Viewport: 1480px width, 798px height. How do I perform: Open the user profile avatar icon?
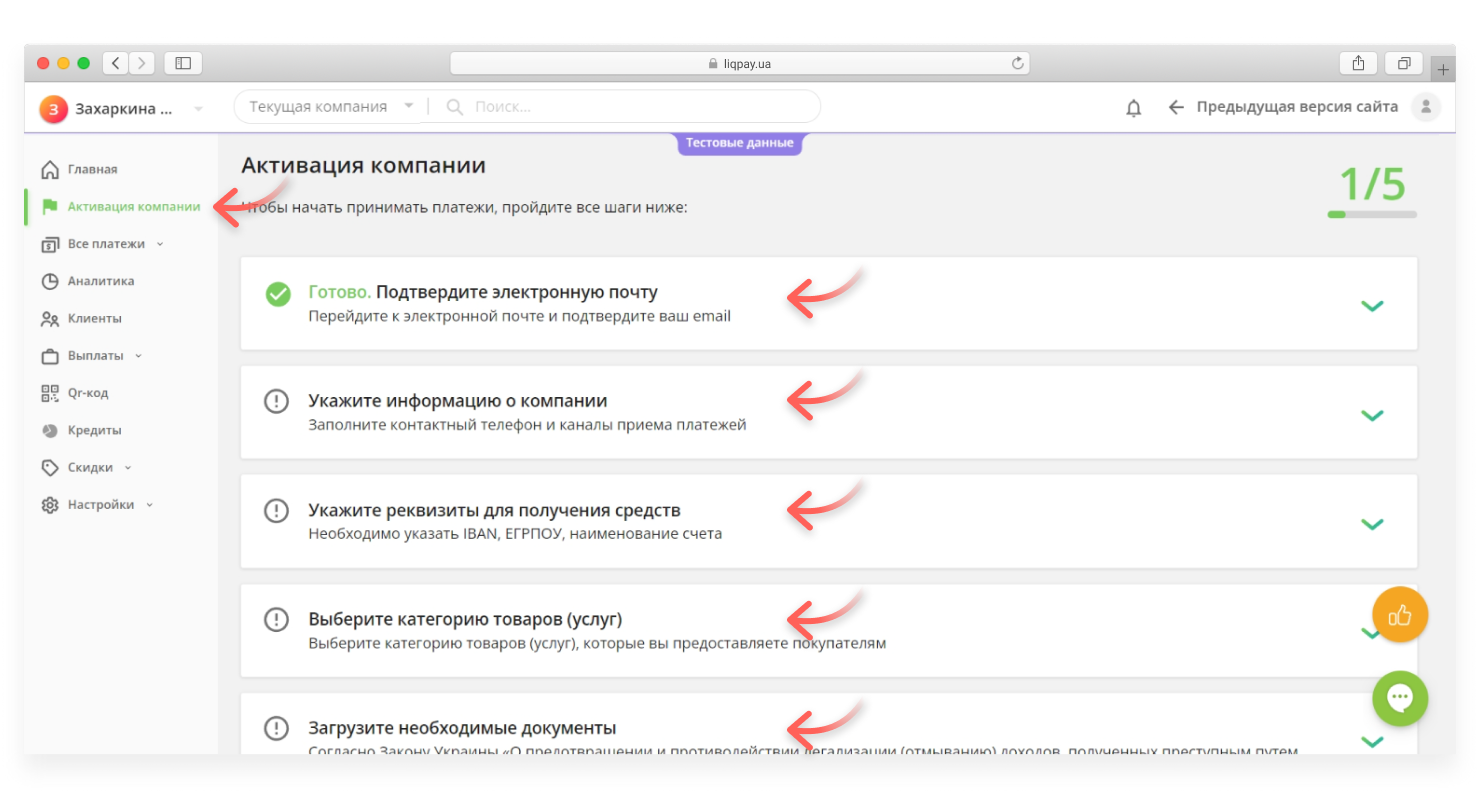(1425, 107)
